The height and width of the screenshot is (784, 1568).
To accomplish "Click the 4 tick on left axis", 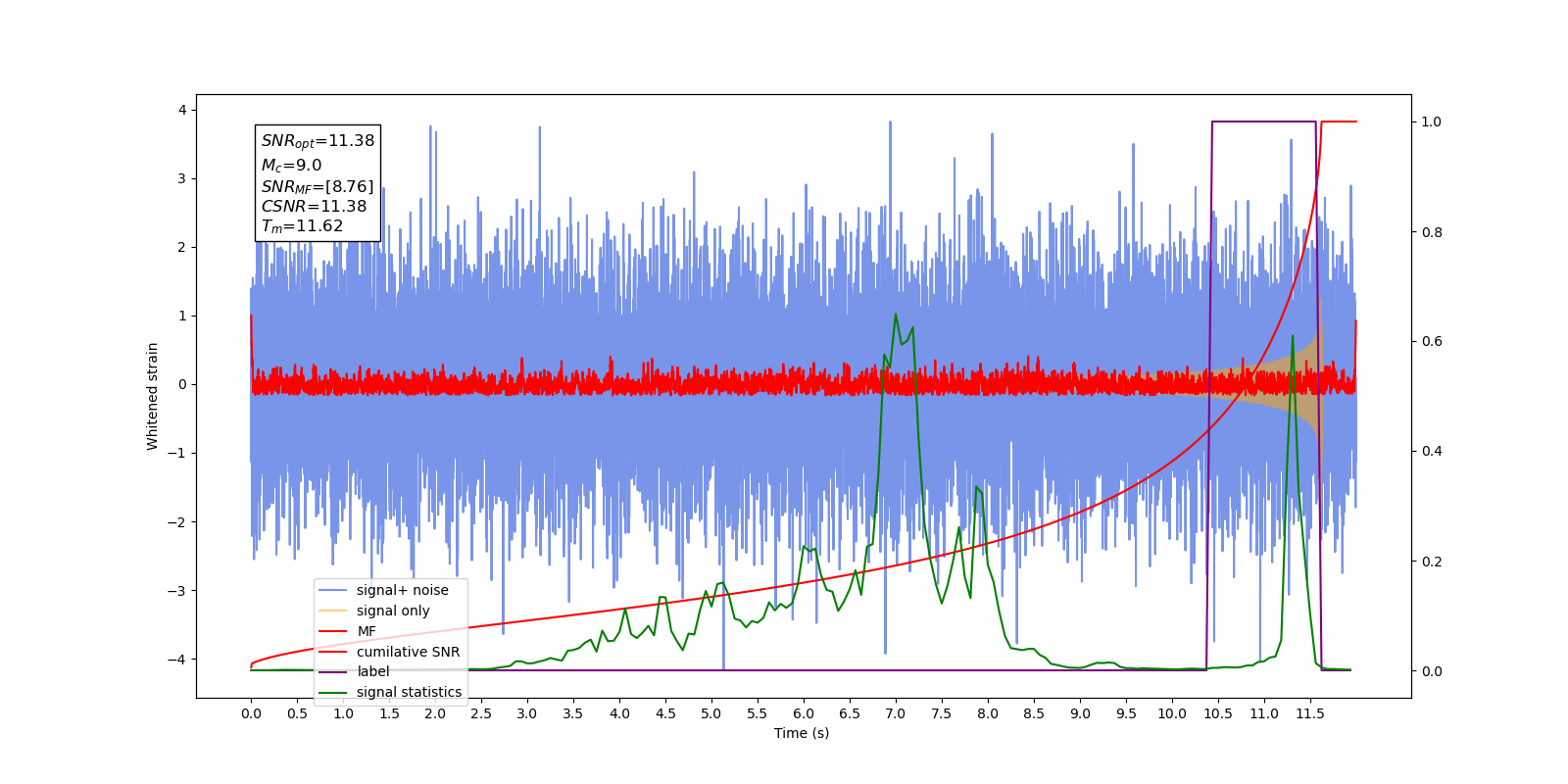I will pos(182,110).
